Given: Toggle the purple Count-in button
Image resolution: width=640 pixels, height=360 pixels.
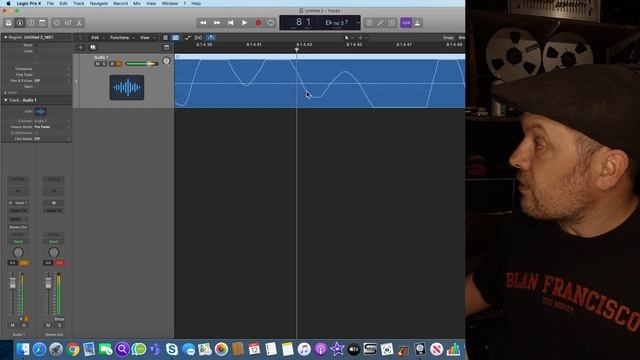Looking at the screenshot, I should point(406,23).
